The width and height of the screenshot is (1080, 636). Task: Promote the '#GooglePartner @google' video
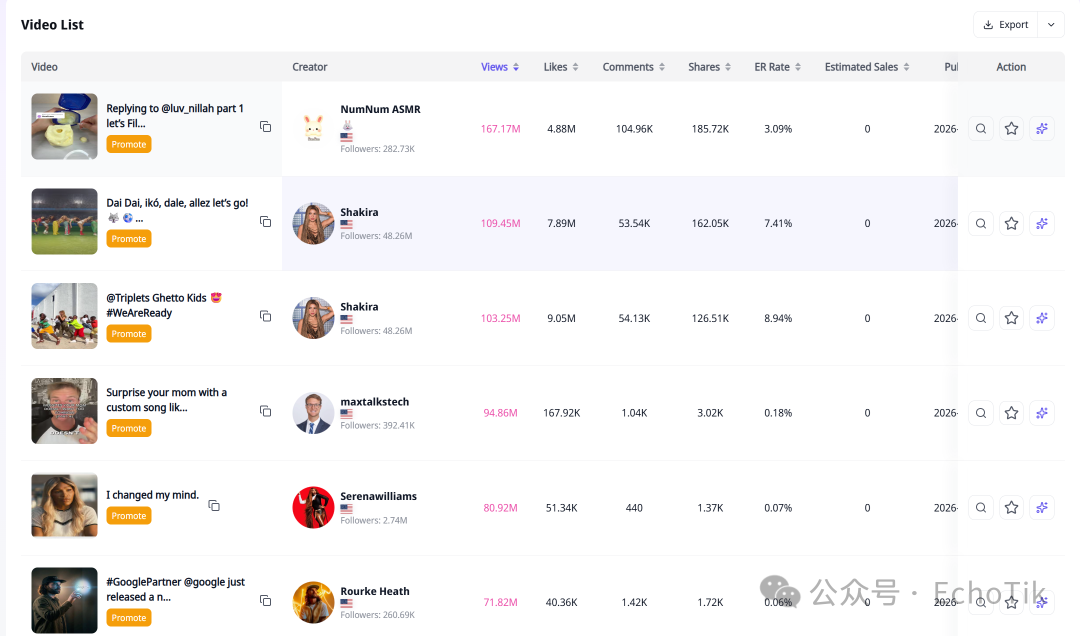(x=129, y=618)
